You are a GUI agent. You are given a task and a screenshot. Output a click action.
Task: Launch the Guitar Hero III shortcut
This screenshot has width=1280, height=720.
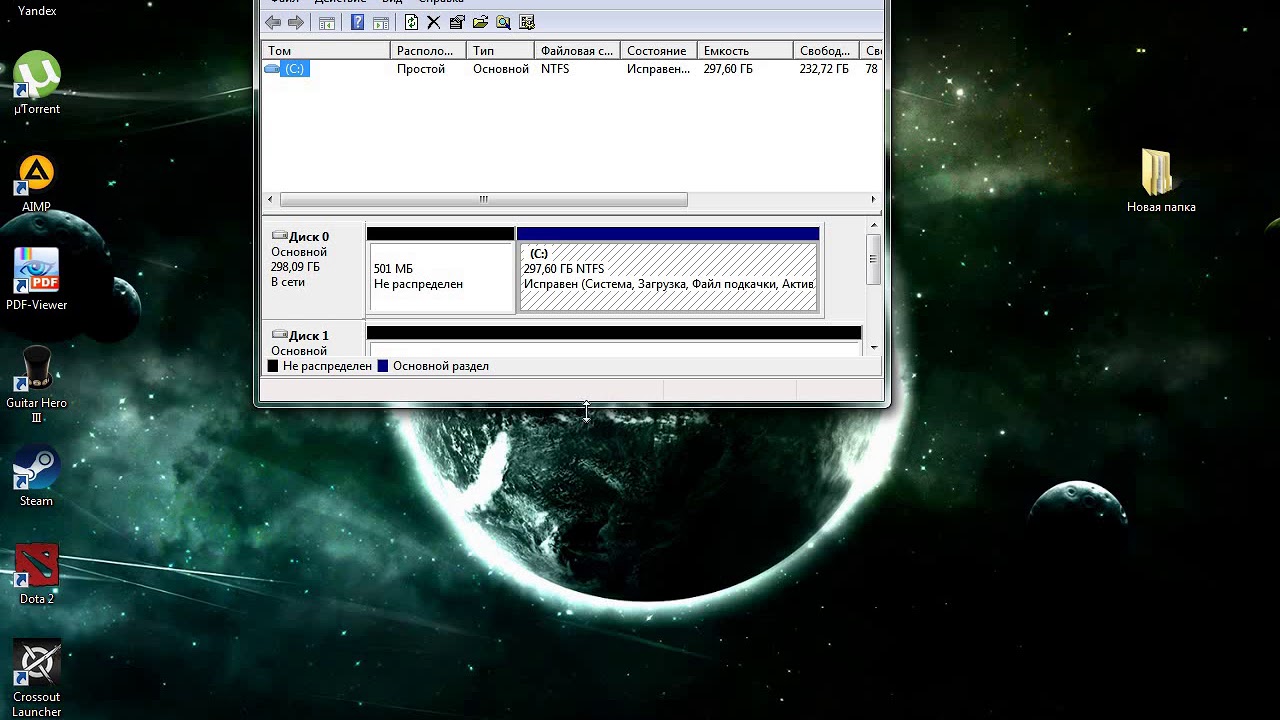tap(37, 384)
